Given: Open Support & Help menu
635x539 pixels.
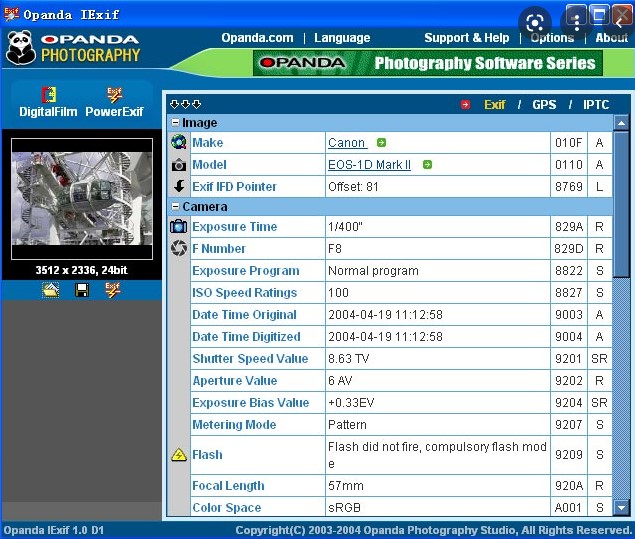Looking at the screenshot, I should tap(467, 38).
